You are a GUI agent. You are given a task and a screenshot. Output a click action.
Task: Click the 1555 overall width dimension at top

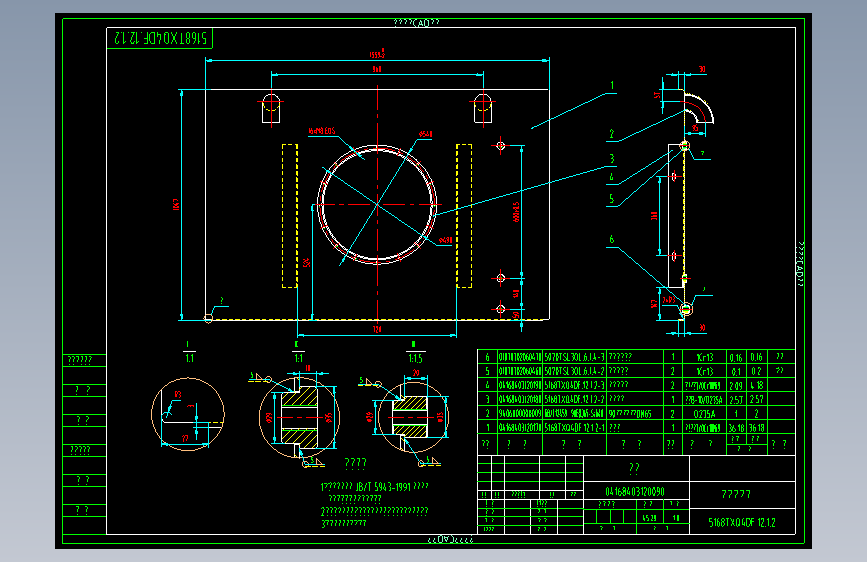(x=377, y=54)
